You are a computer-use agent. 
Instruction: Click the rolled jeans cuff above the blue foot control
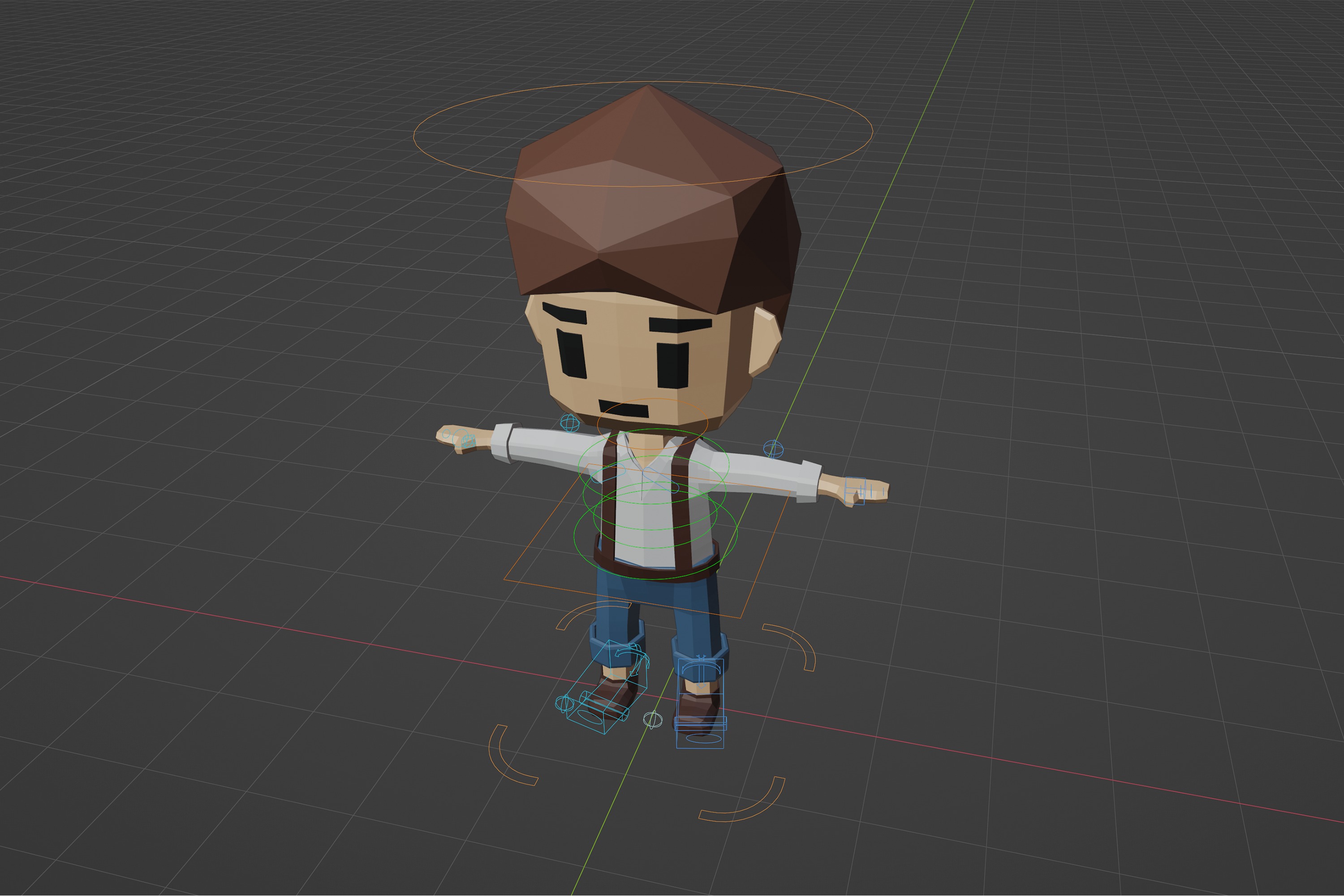pos(700,657)
